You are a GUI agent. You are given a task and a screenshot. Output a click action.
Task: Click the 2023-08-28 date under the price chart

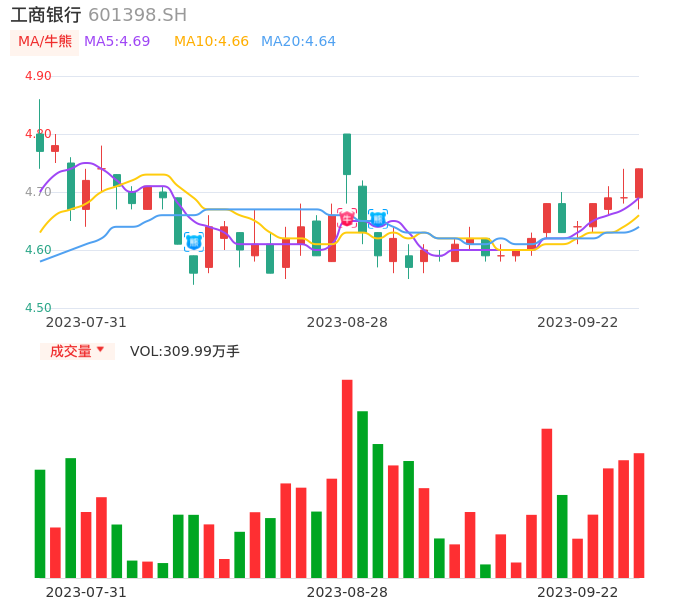coord(347,322)
